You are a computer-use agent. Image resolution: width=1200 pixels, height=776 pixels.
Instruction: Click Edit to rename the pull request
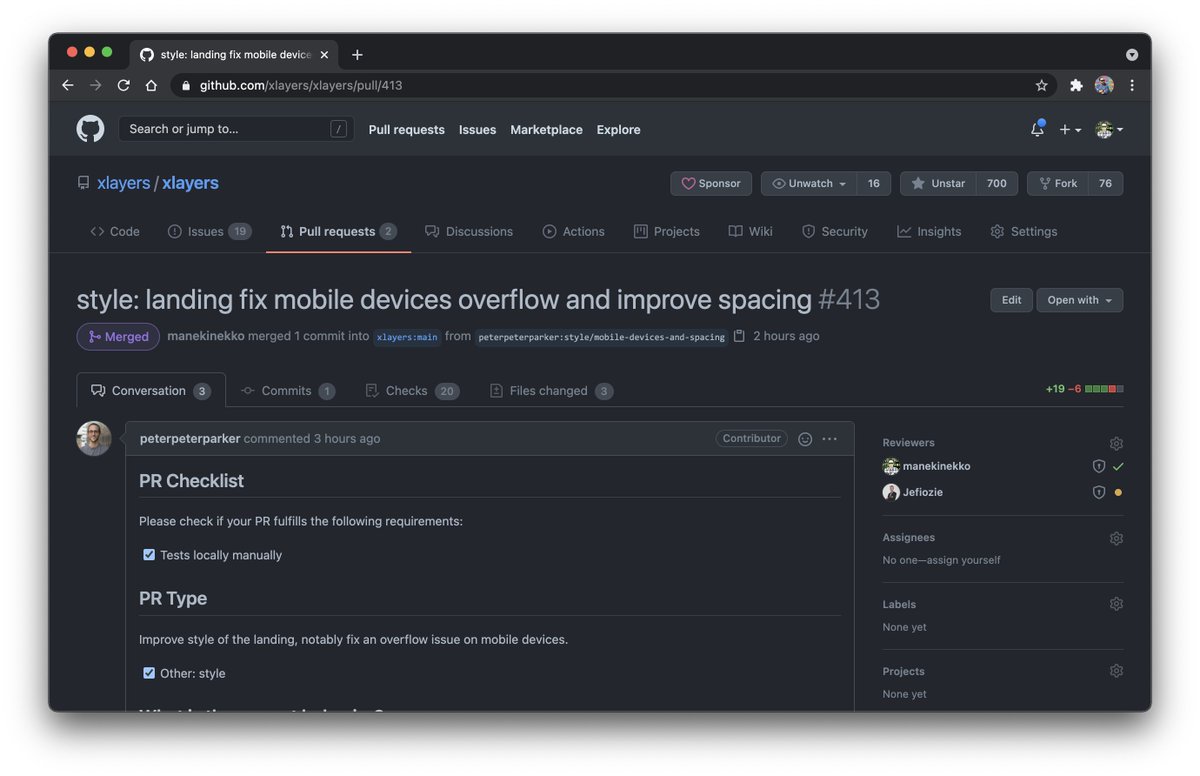click(x=1012, y=300)
